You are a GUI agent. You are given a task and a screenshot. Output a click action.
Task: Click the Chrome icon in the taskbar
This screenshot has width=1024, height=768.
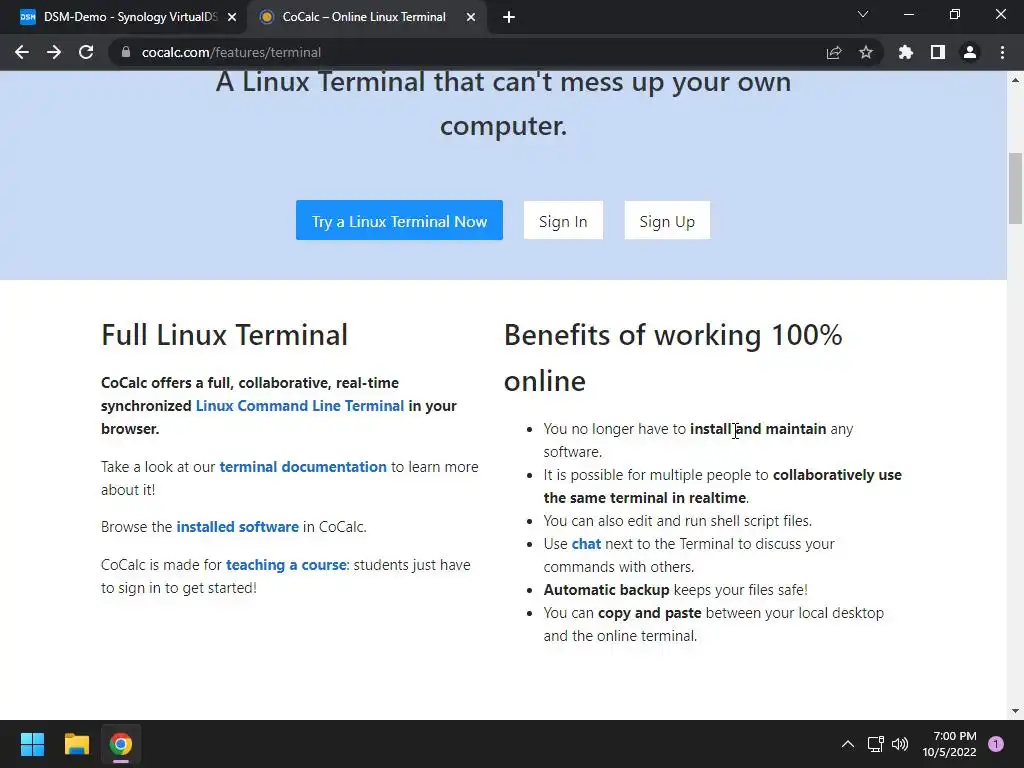[x=121, y=744]
